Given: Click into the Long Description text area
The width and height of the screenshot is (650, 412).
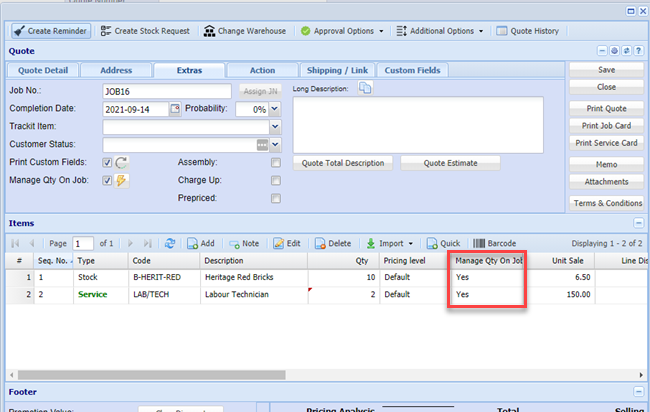Looking at the screenshot, I should coord(417,125).
